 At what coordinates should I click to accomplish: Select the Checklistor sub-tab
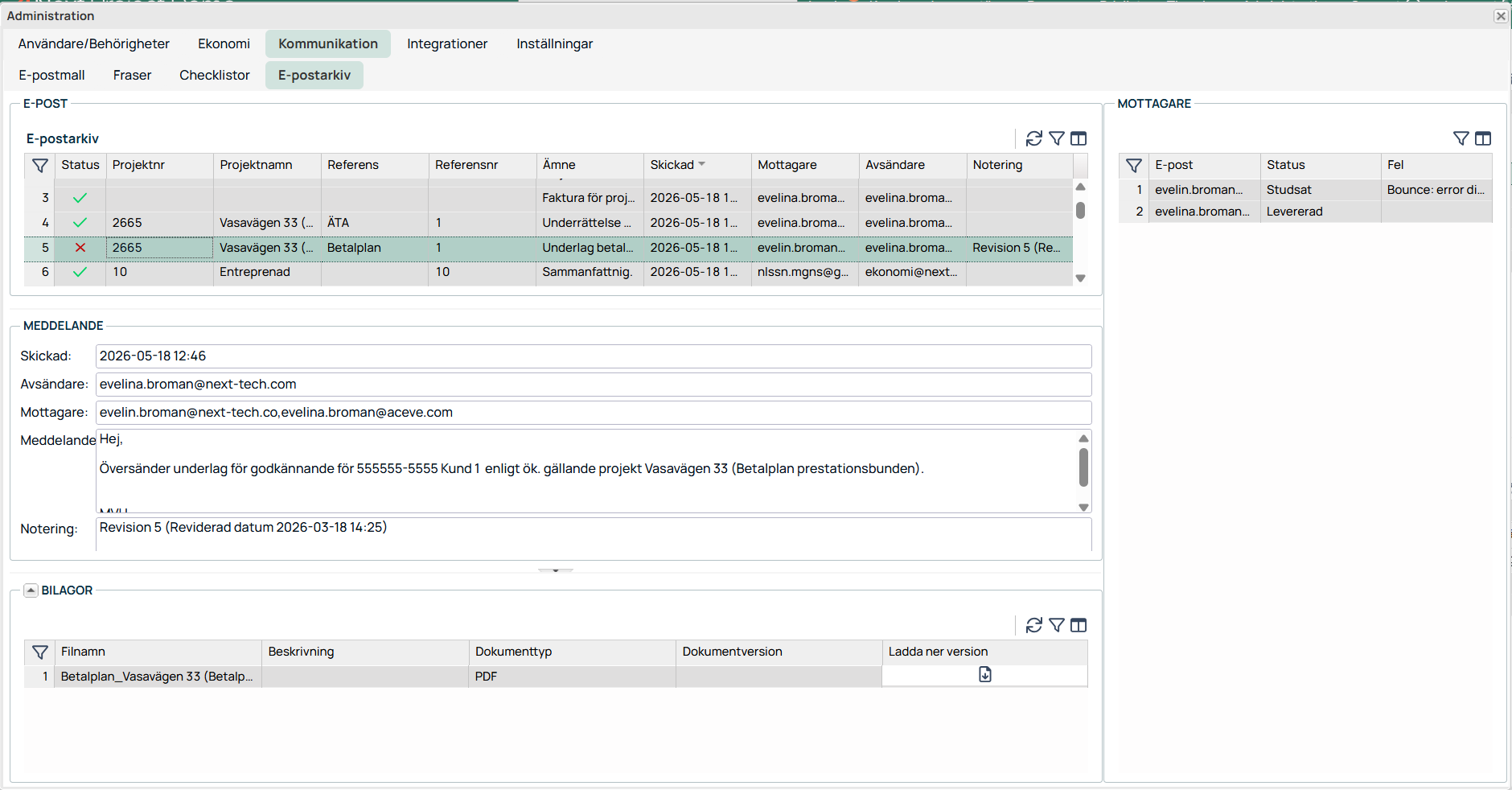pos(215,75)
